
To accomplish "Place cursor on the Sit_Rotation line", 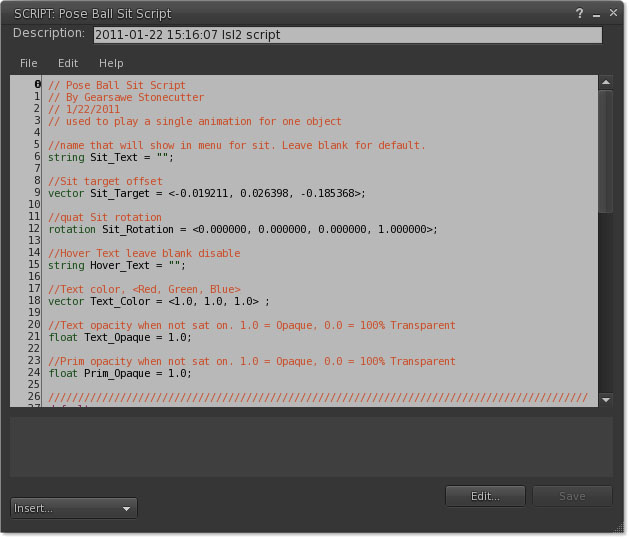I will (x=242, y=229).
